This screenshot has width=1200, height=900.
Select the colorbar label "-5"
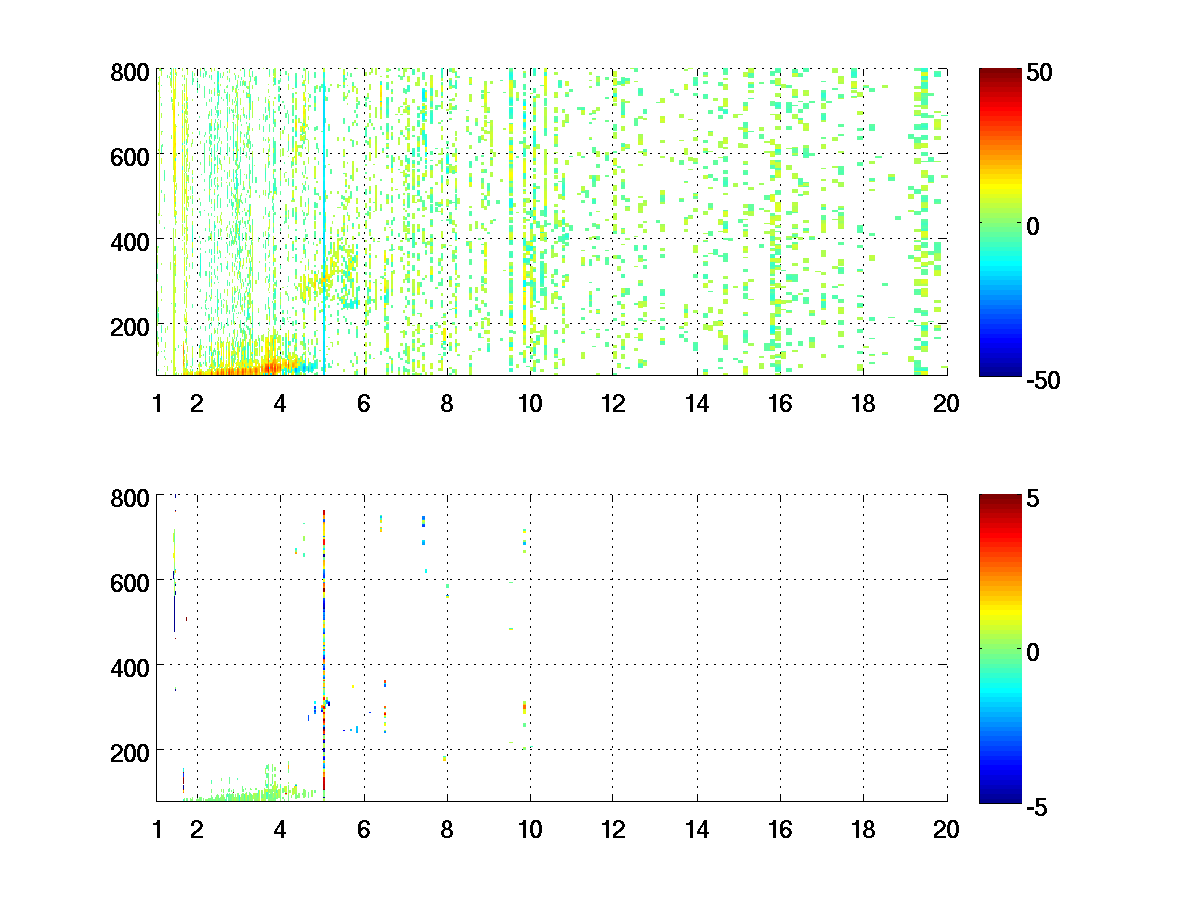[1039, 805]
